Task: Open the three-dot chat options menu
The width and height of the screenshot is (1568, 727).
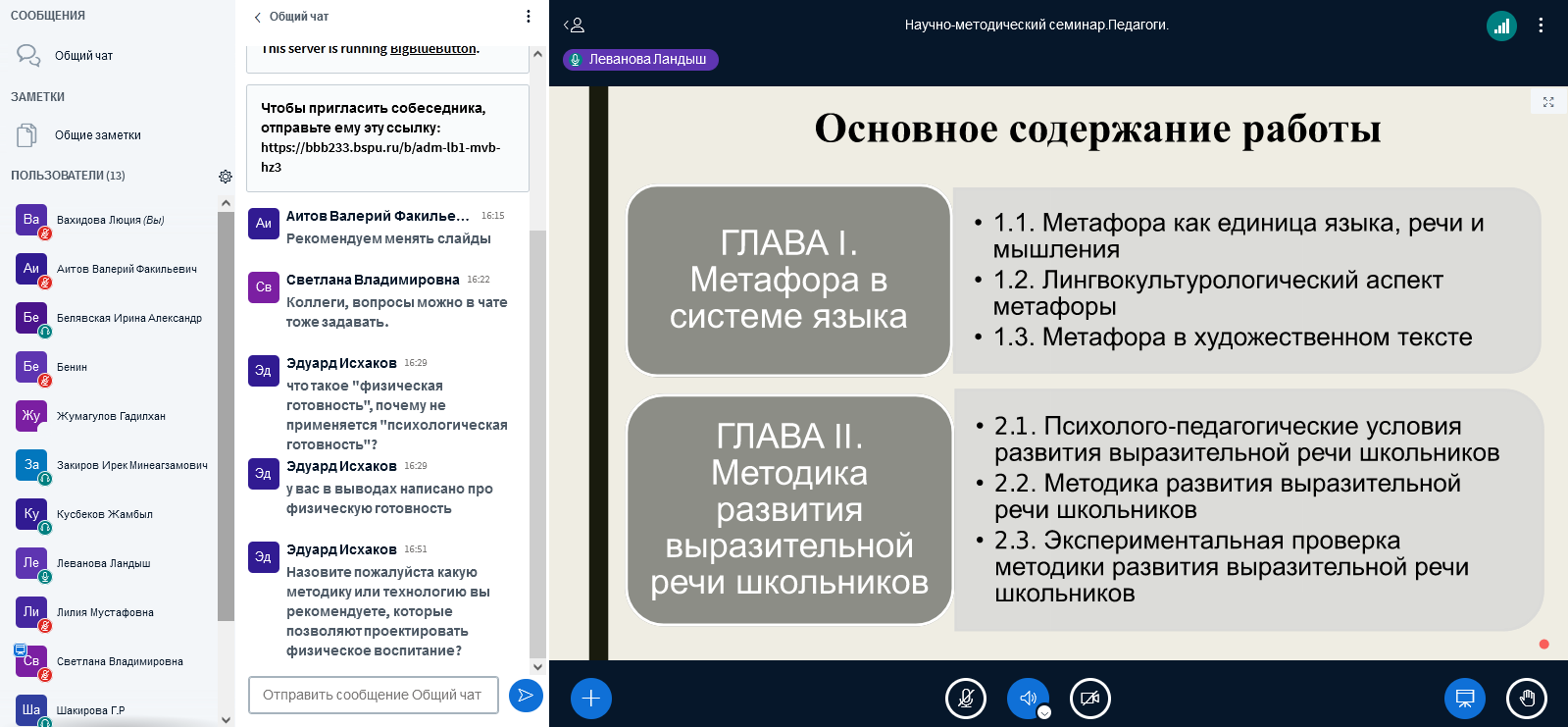Action: 529,17
